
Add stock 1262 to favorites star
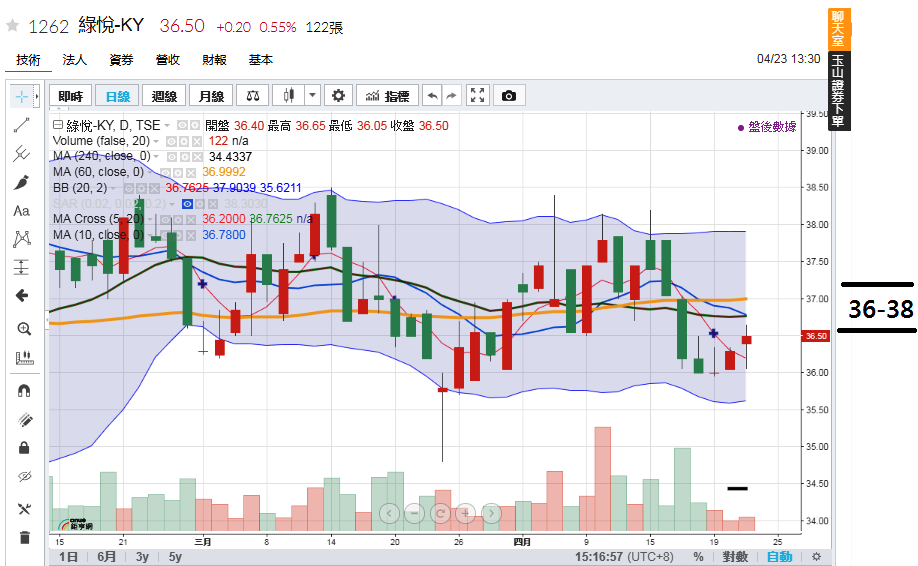click(x=13, y=26)
